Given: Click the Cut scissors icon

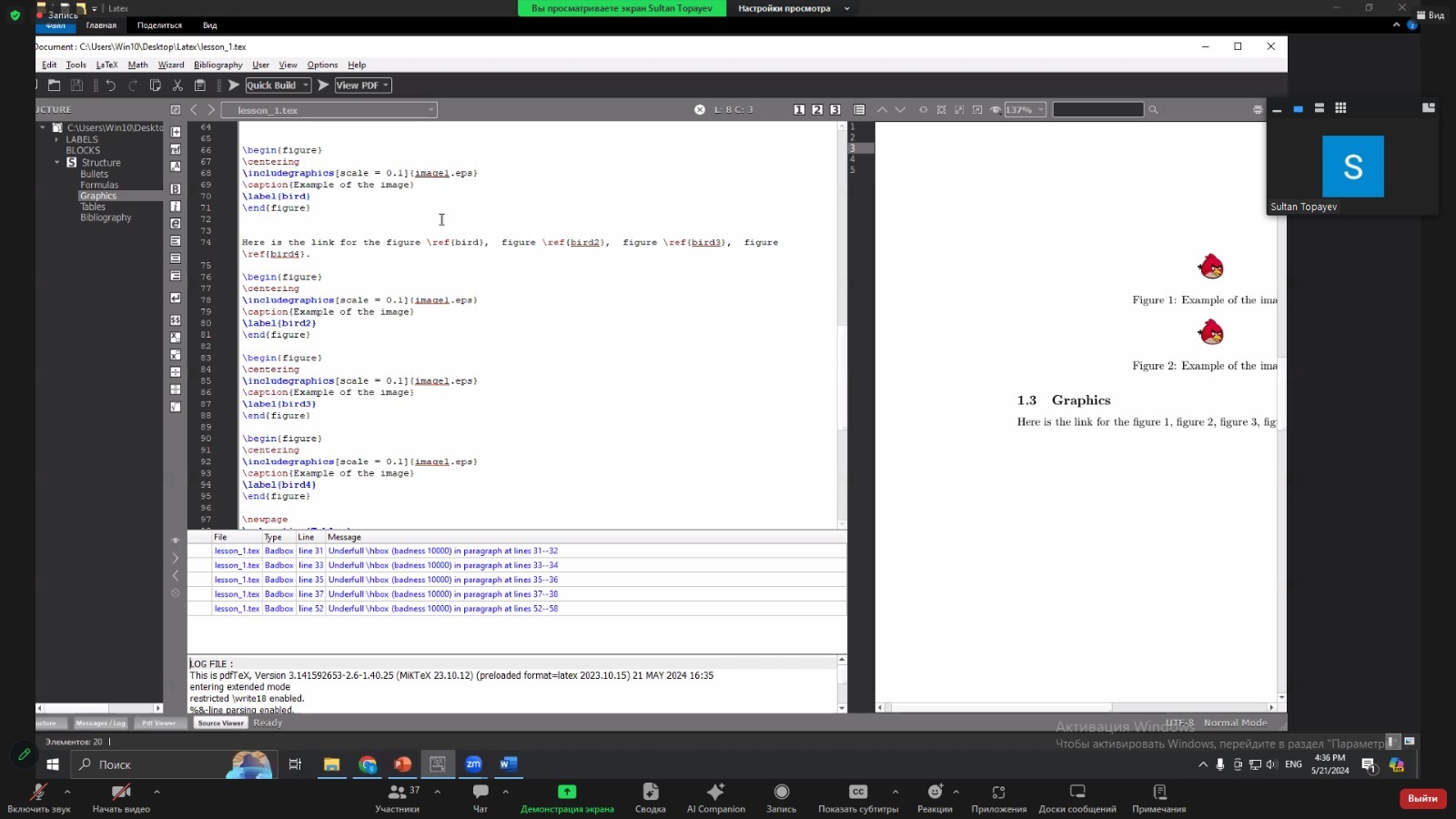Looking at the screenshot, I should tap(177, 86).
